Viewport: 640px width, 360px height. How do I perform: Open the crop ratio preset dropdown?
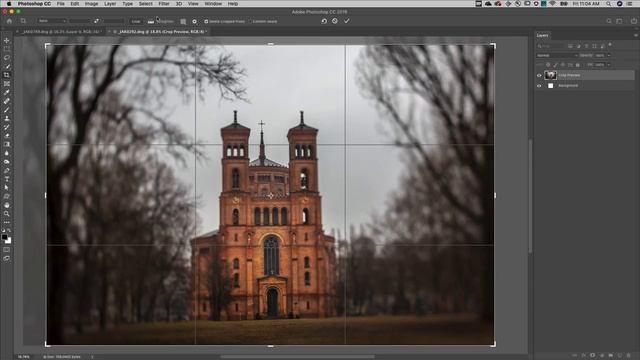tap(51, 21)
